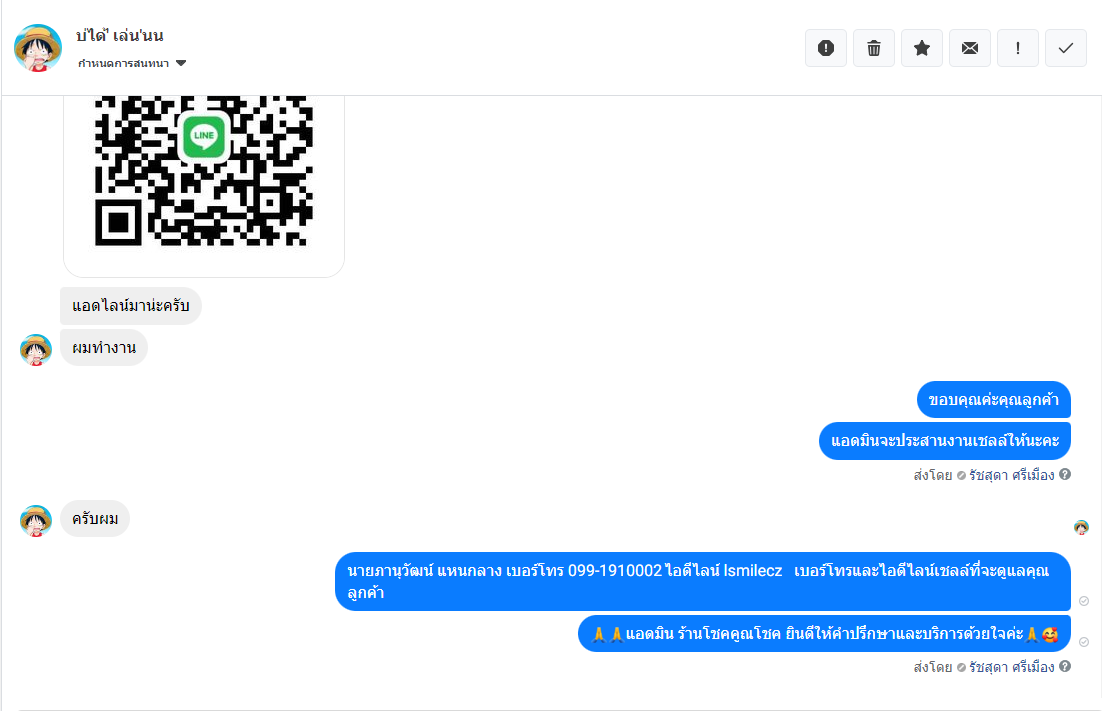The width and height of the screenshot is (1102, 711).
Task: Open the customer's profile picture in header
Action: 38,48
